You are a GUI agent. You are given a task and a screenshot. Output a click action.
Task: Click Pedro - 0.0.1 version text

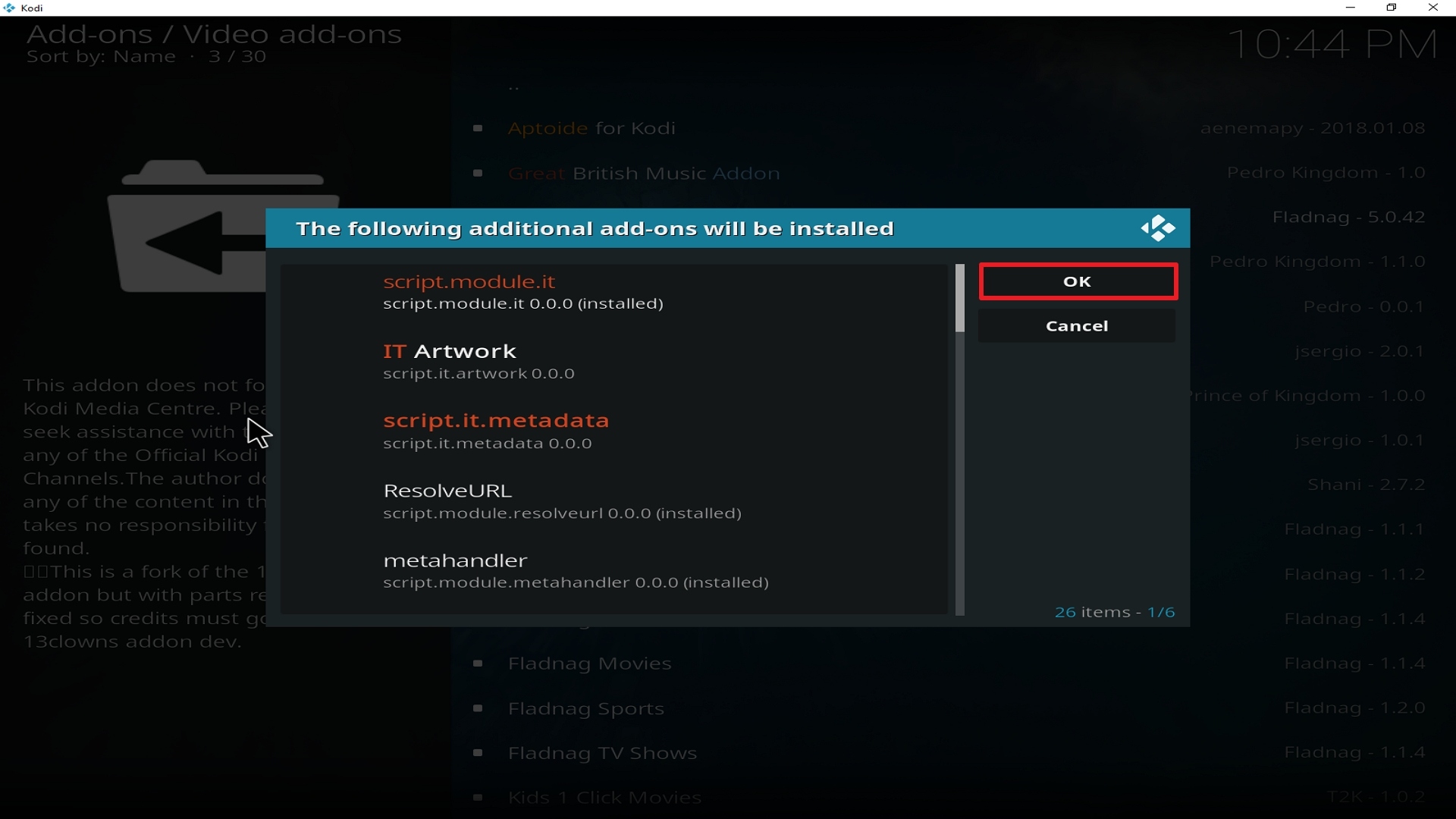point(1365,307)
